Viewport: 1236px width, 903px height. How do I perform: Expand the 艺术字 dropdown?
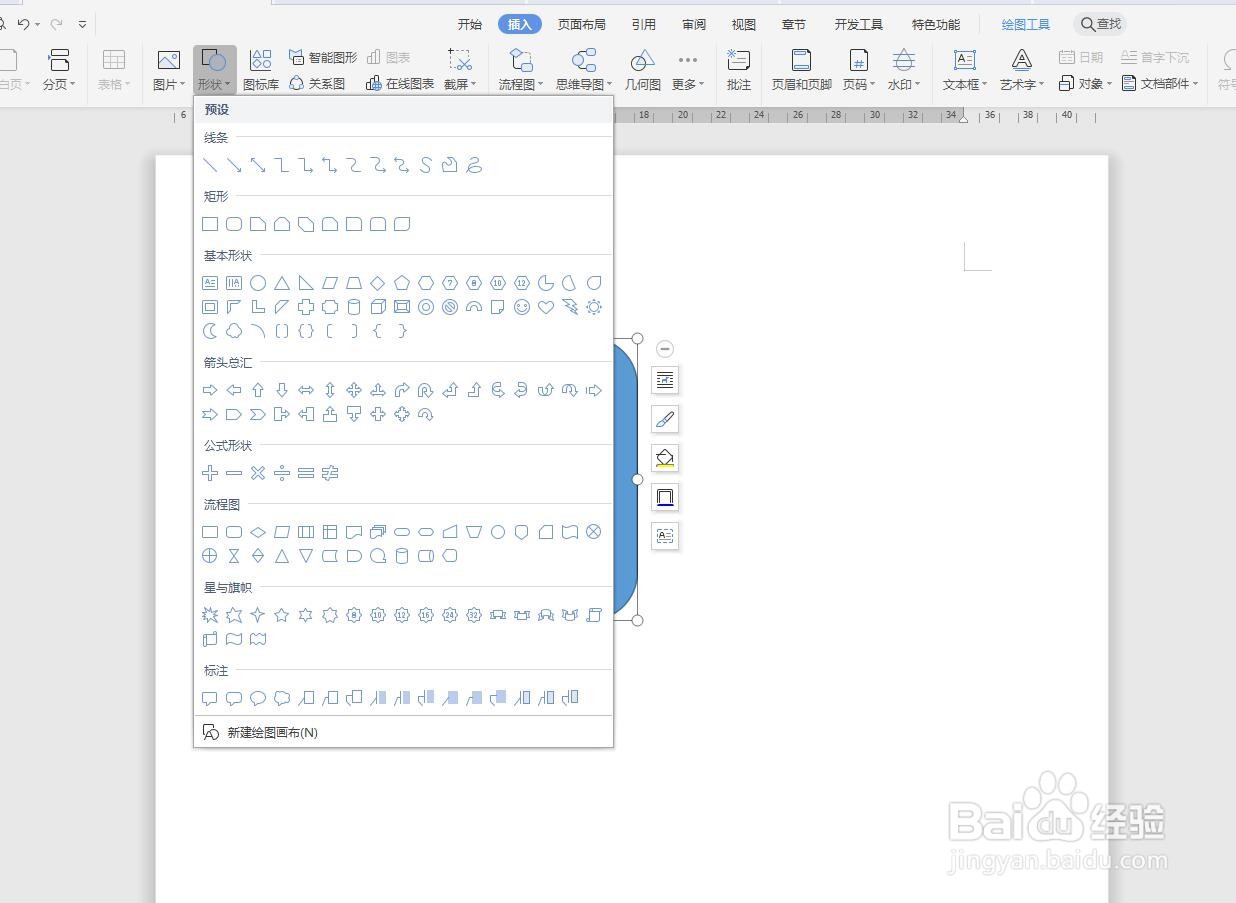tap(1022, 70)
